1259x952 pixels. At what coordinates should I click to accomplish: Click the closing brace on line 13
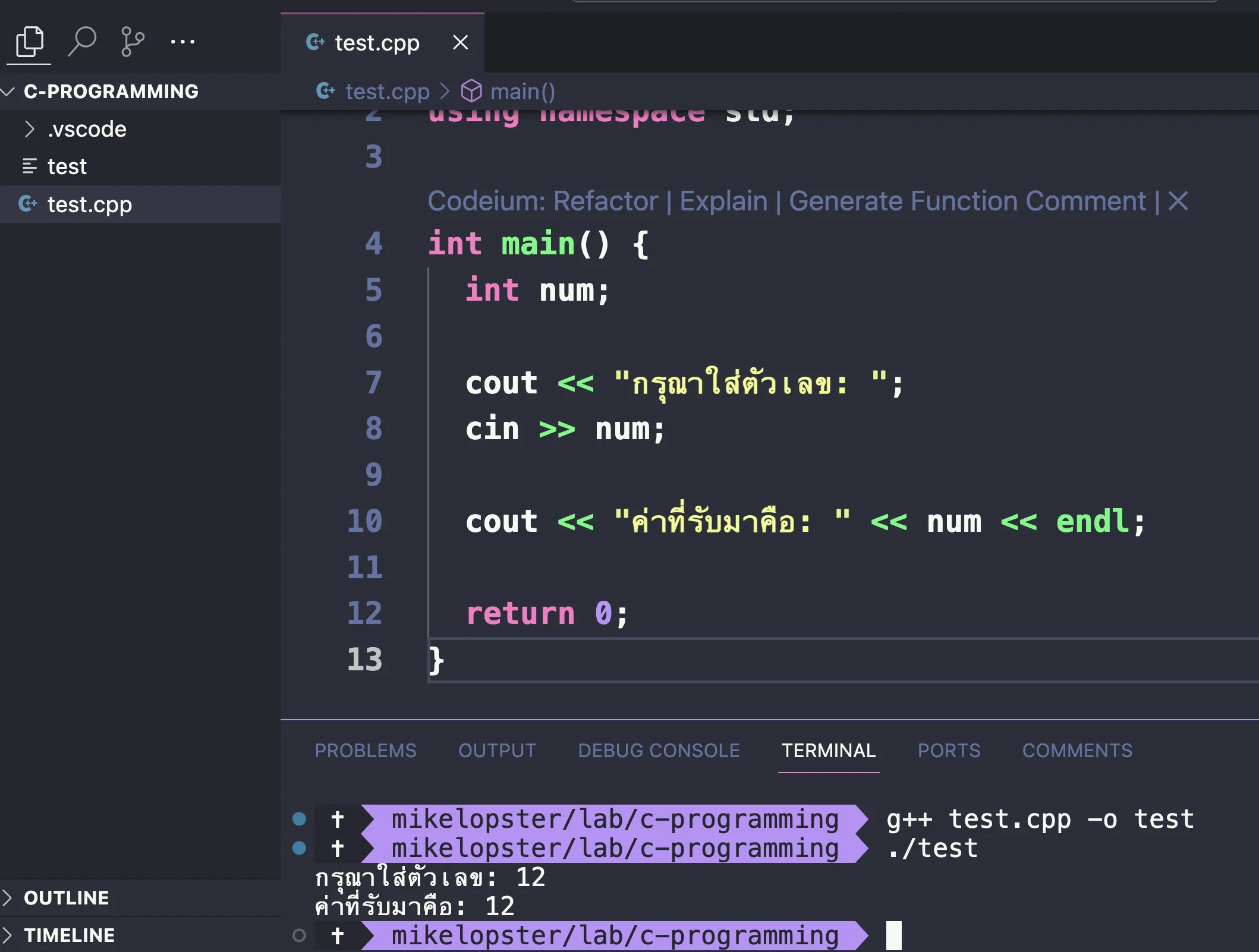tap(436, 660)
